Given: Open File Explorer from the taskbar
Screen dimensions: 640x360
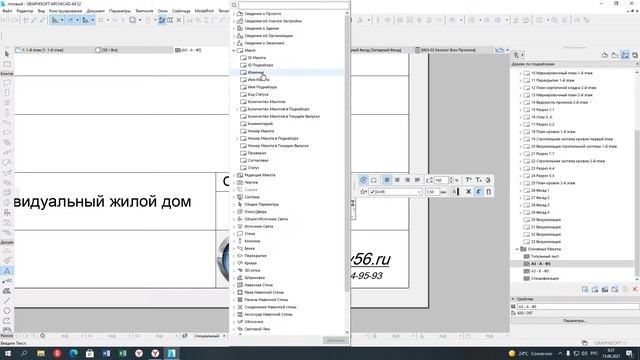Looking at the screenshot, I should [x=41, y=353].
